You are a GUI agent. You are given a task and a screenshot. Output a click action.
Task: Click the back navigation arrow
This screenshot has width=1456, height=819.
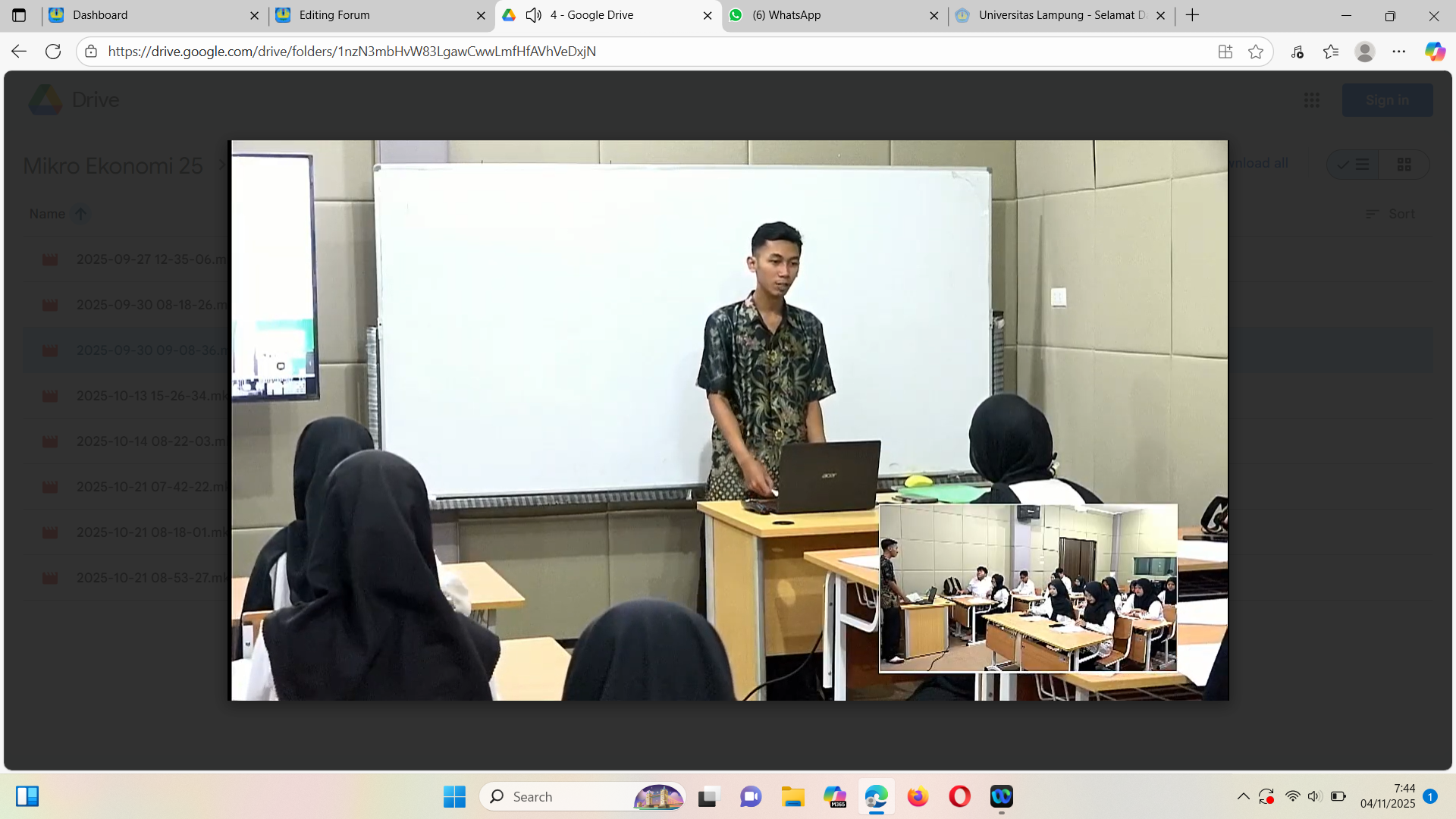[19, 52]
